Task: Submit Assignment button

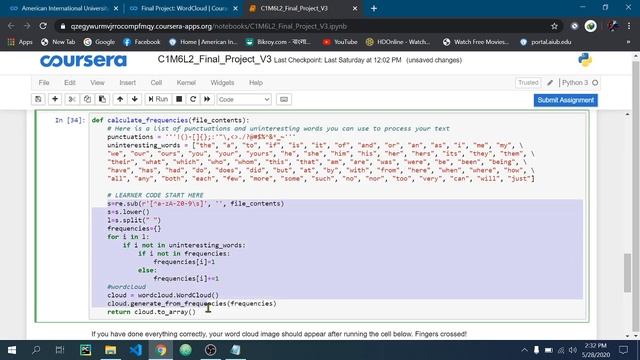Action: pos(565,100)
